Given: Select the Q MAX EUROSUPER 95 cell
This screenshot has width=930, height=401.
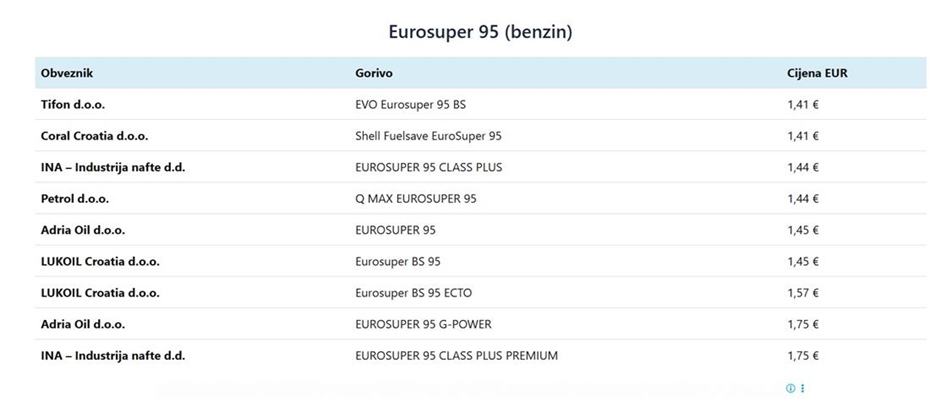Looking at the screenshot, I should click(416, 199).
